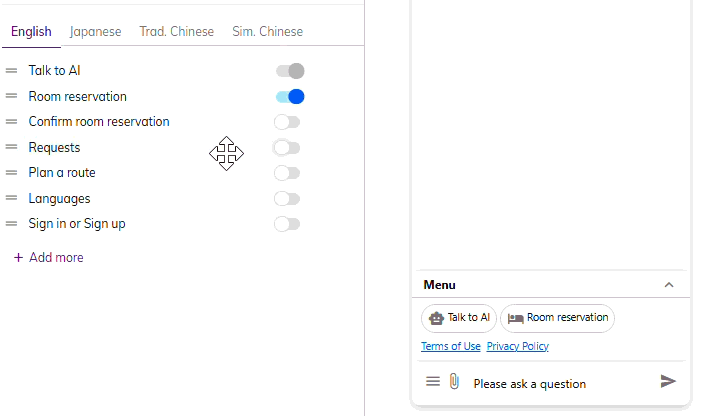This screenshot has height=416, width=702.
Task: Click drag handle beside Room reservation
Action: click(11, 97)
